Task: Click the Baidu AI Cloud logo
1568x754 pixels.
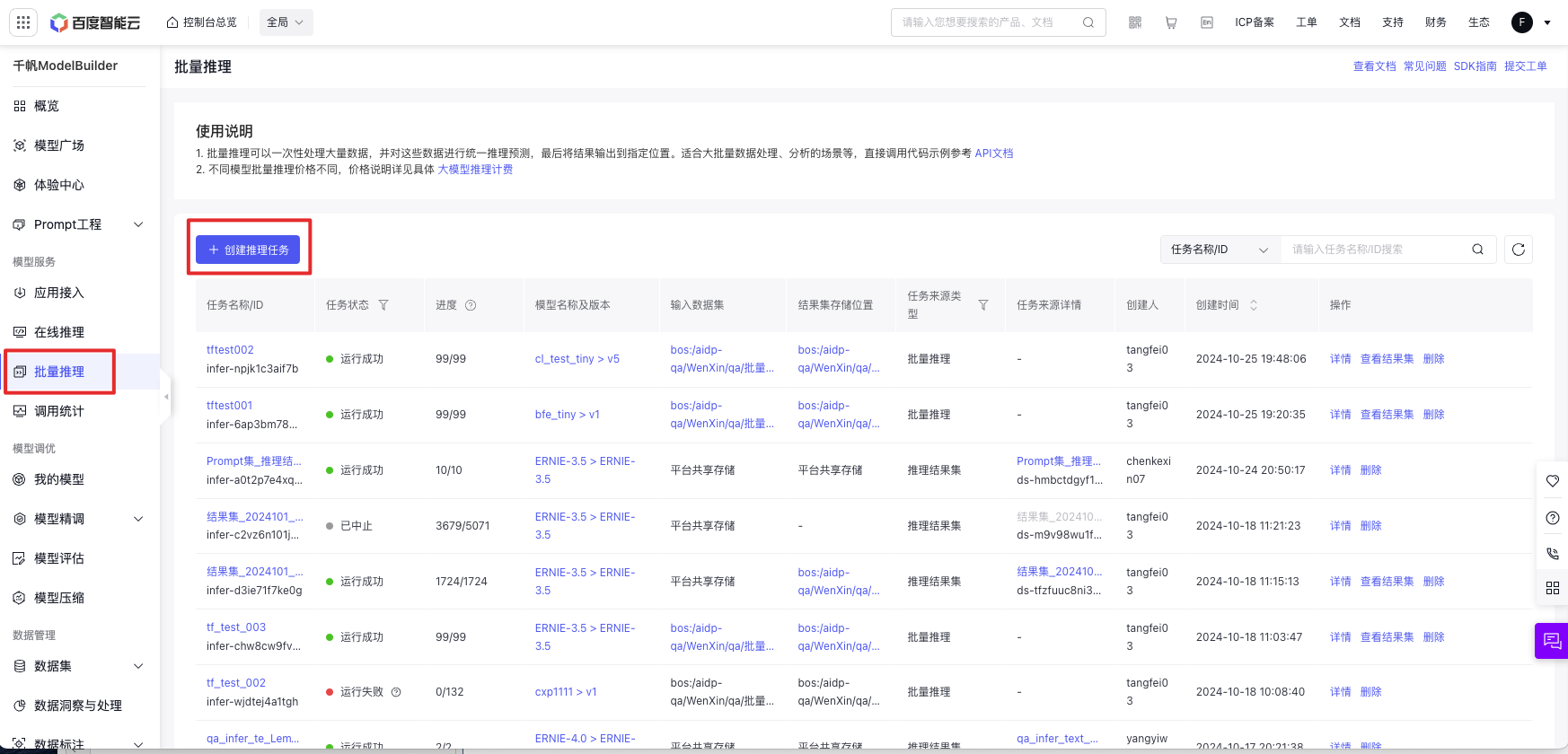Action: click(95, 22)
